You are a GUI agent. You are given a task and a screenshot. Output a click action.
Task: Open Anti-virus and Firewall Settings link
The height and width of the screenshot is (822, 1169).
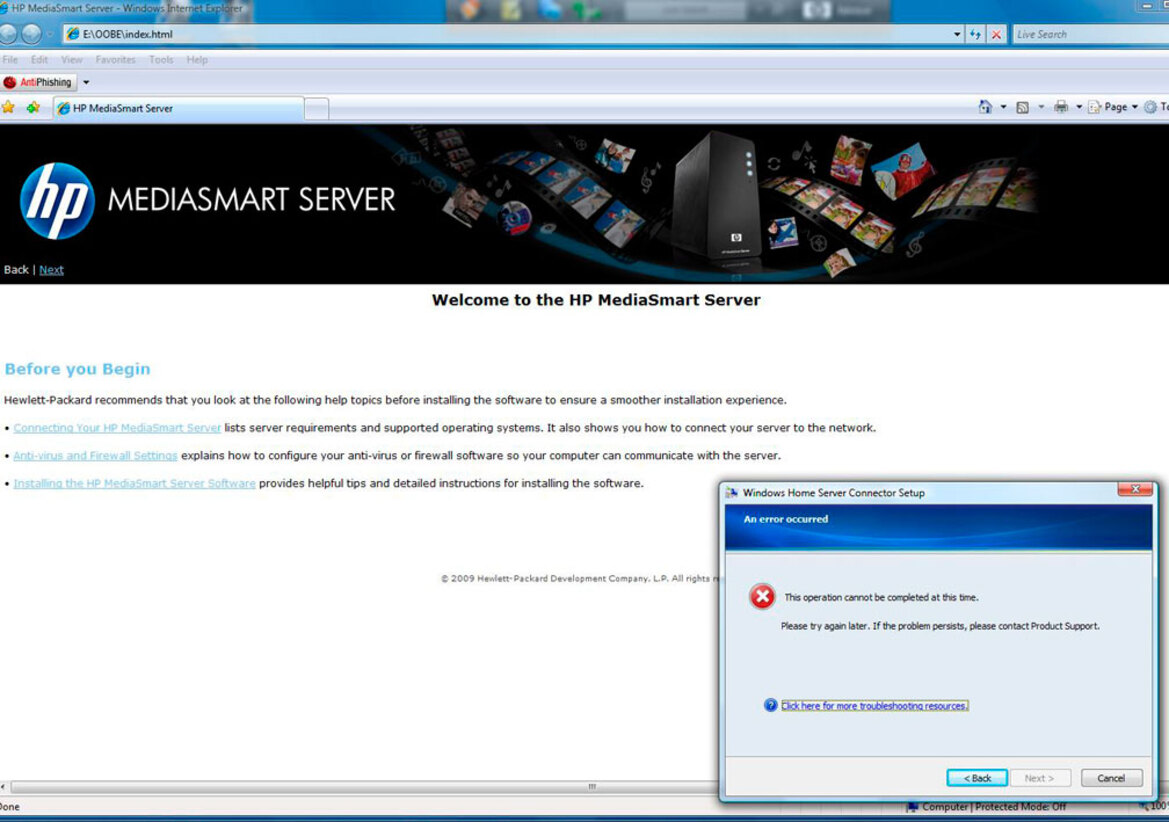[95, 455]
